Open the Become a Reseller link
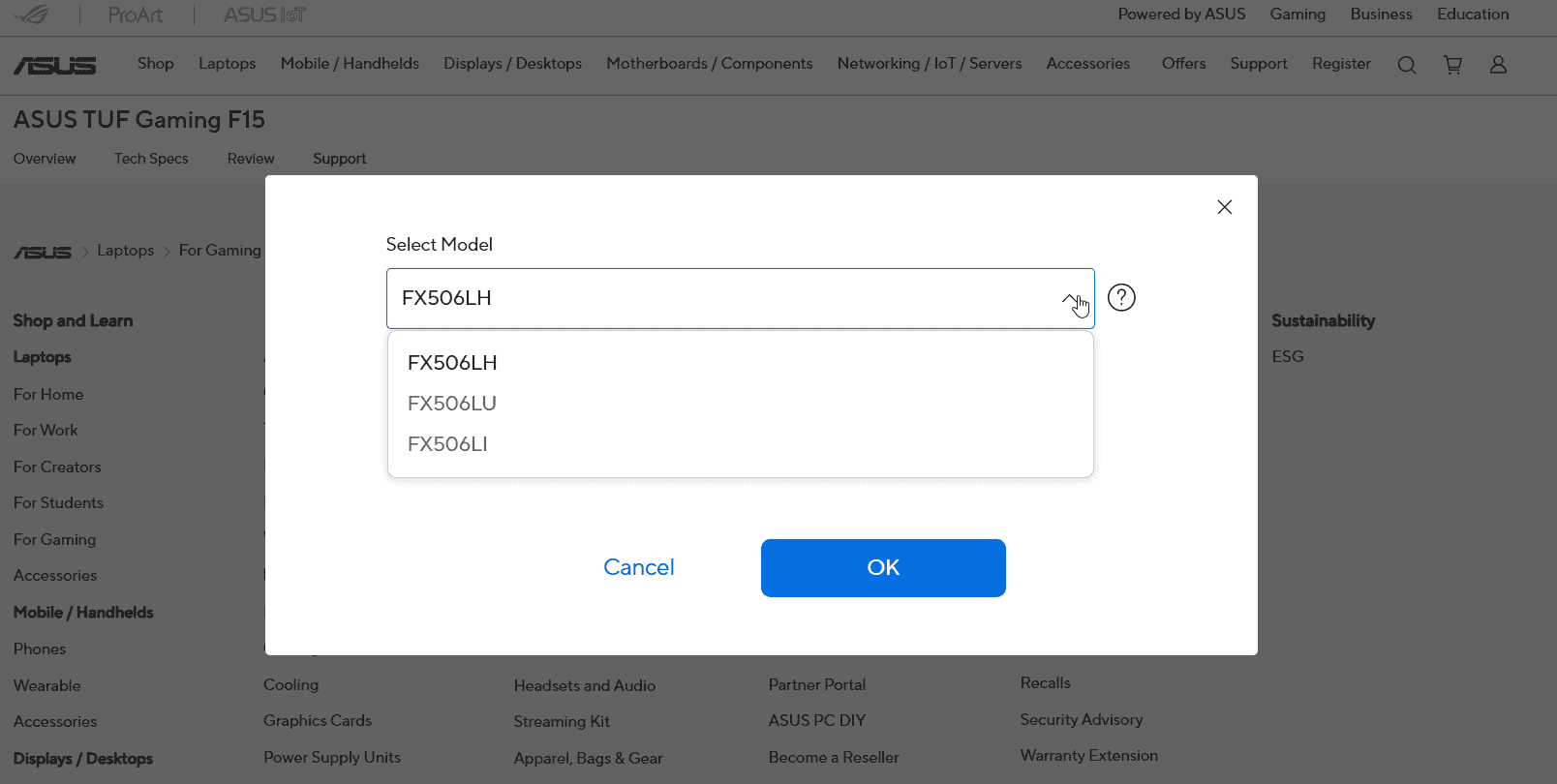This screenshot has width=1557, height=784. pyautogui.click(x=834, y=758)
